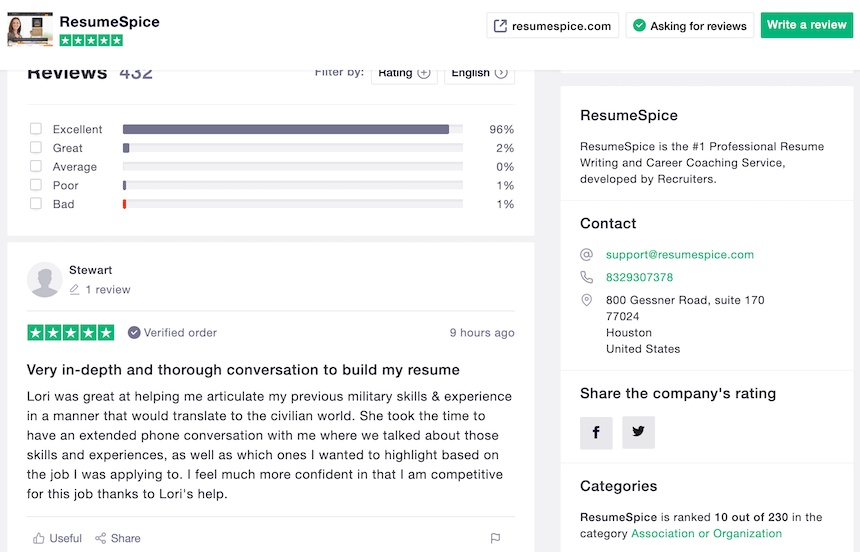This screenshot has height=552, width=860.
Task: Check the Great rating filter
Action: [x=36, y=148]
